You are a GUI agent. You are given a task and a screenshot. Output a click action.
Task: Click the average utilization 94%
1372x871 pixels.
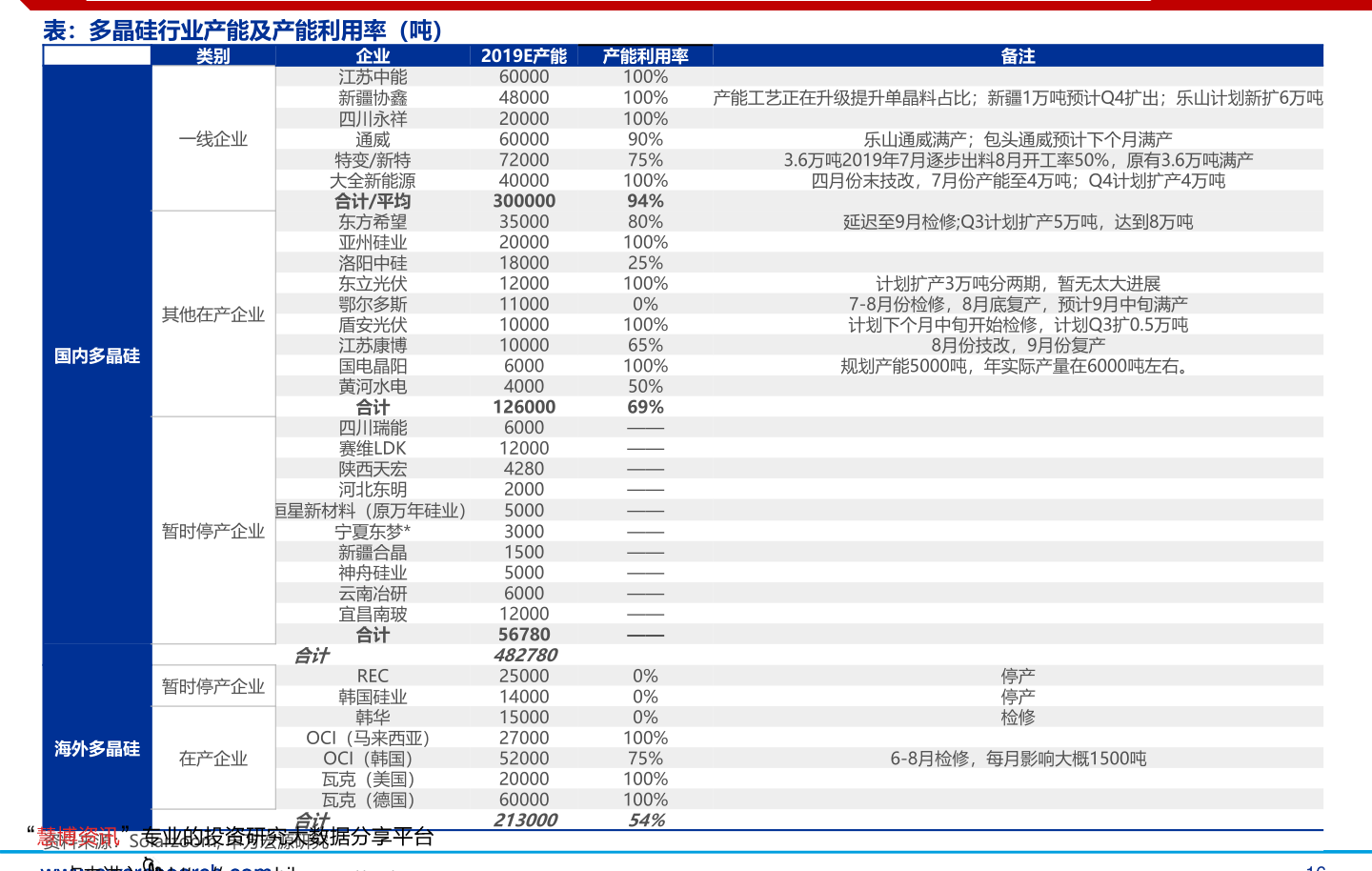click(645, 201)
